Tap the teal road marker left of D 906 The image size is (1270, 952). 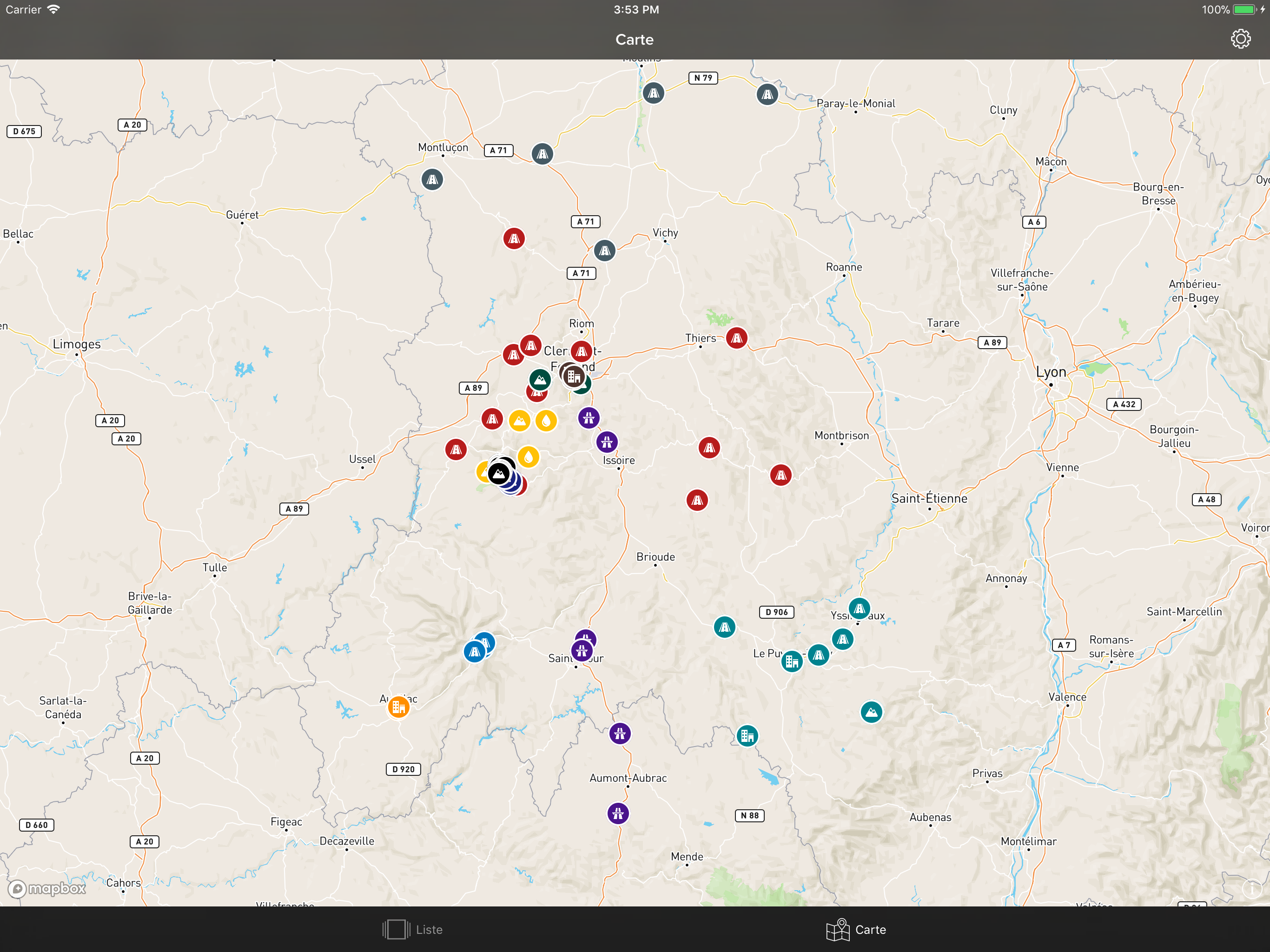coord(725,627)
